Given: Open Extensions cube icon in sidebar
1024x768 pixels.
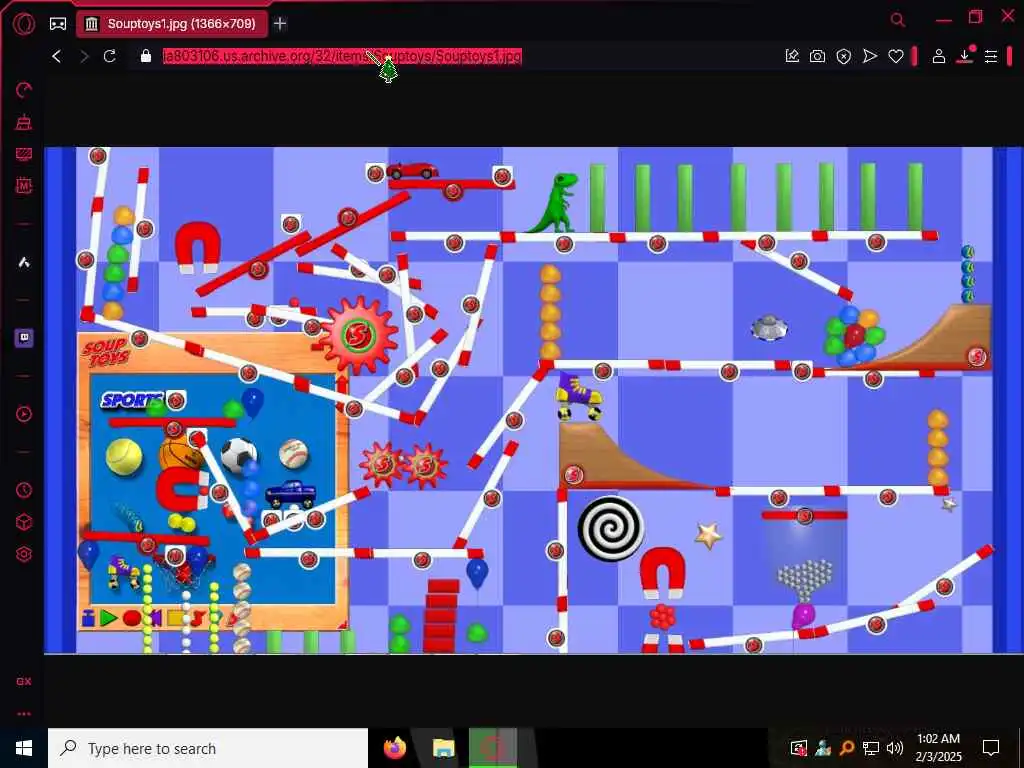Looking at the screenshot, I should coord(24,522).
